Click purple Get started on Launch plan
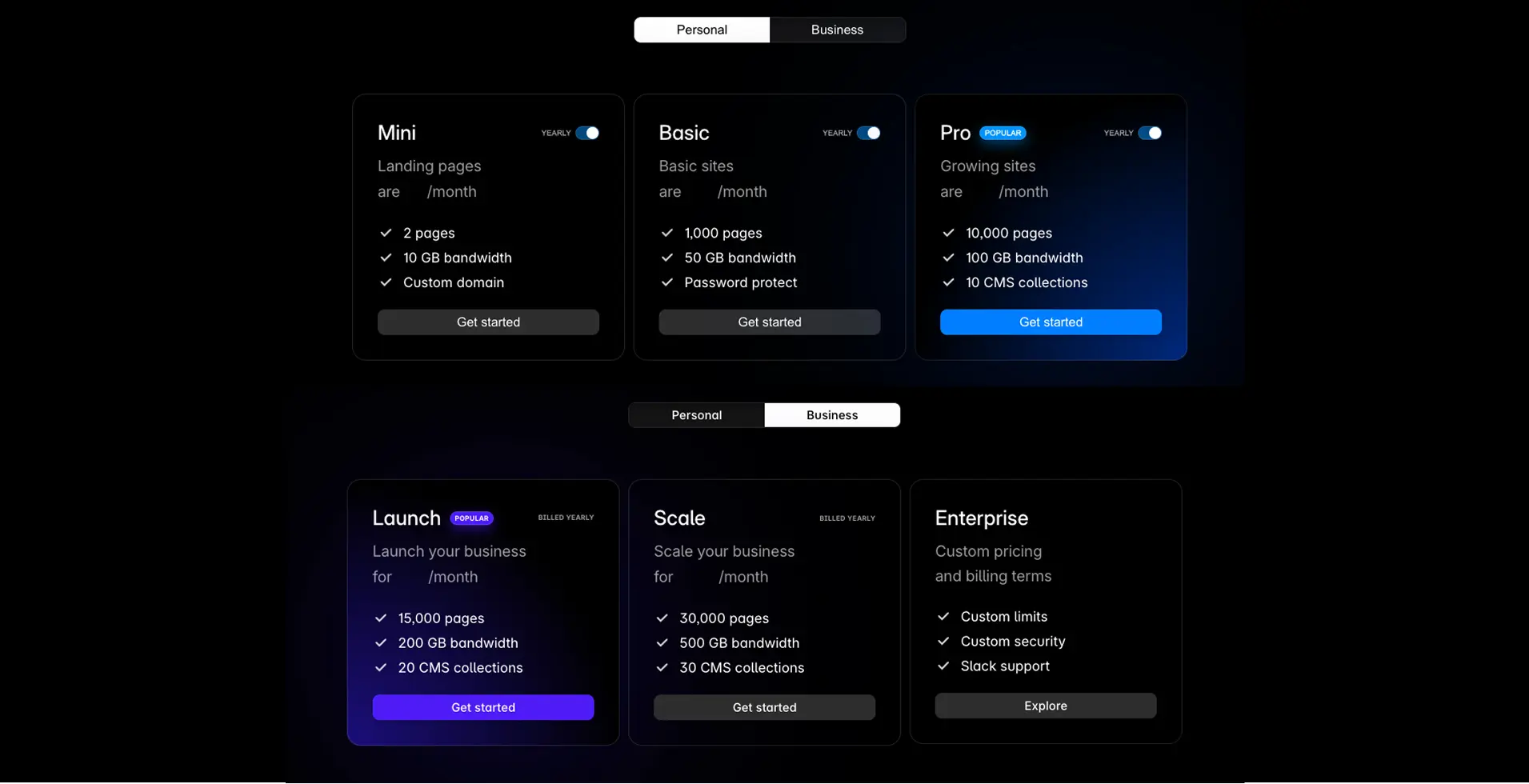The width and height of the screenshot is (1529, 784). pyautogui.click(x=483, y=707)
